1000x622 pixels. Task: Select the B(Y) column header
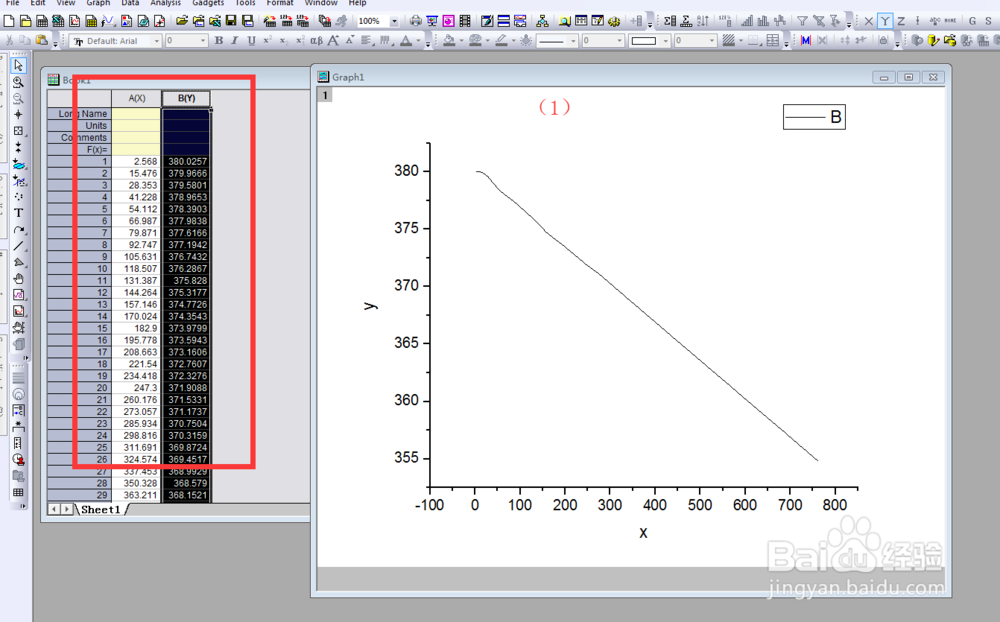click(186, 98)
